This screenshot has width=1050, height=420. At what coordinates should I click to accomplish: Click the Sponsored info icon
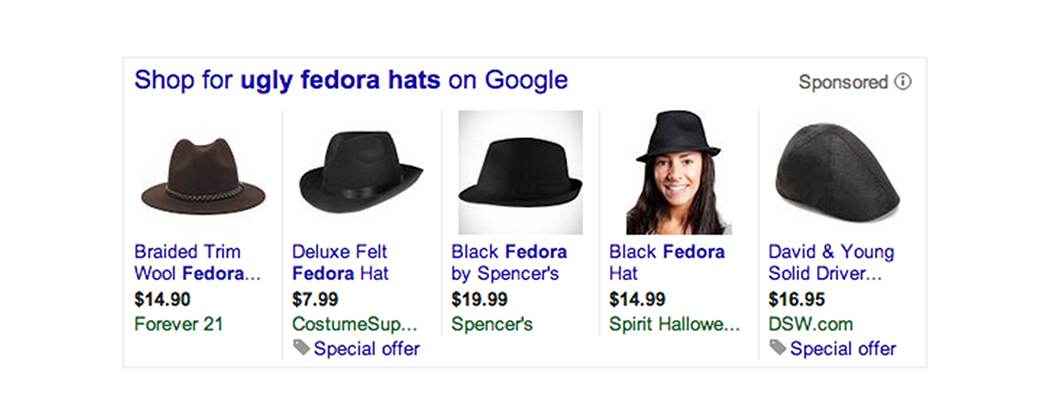[x=903, y=82]
